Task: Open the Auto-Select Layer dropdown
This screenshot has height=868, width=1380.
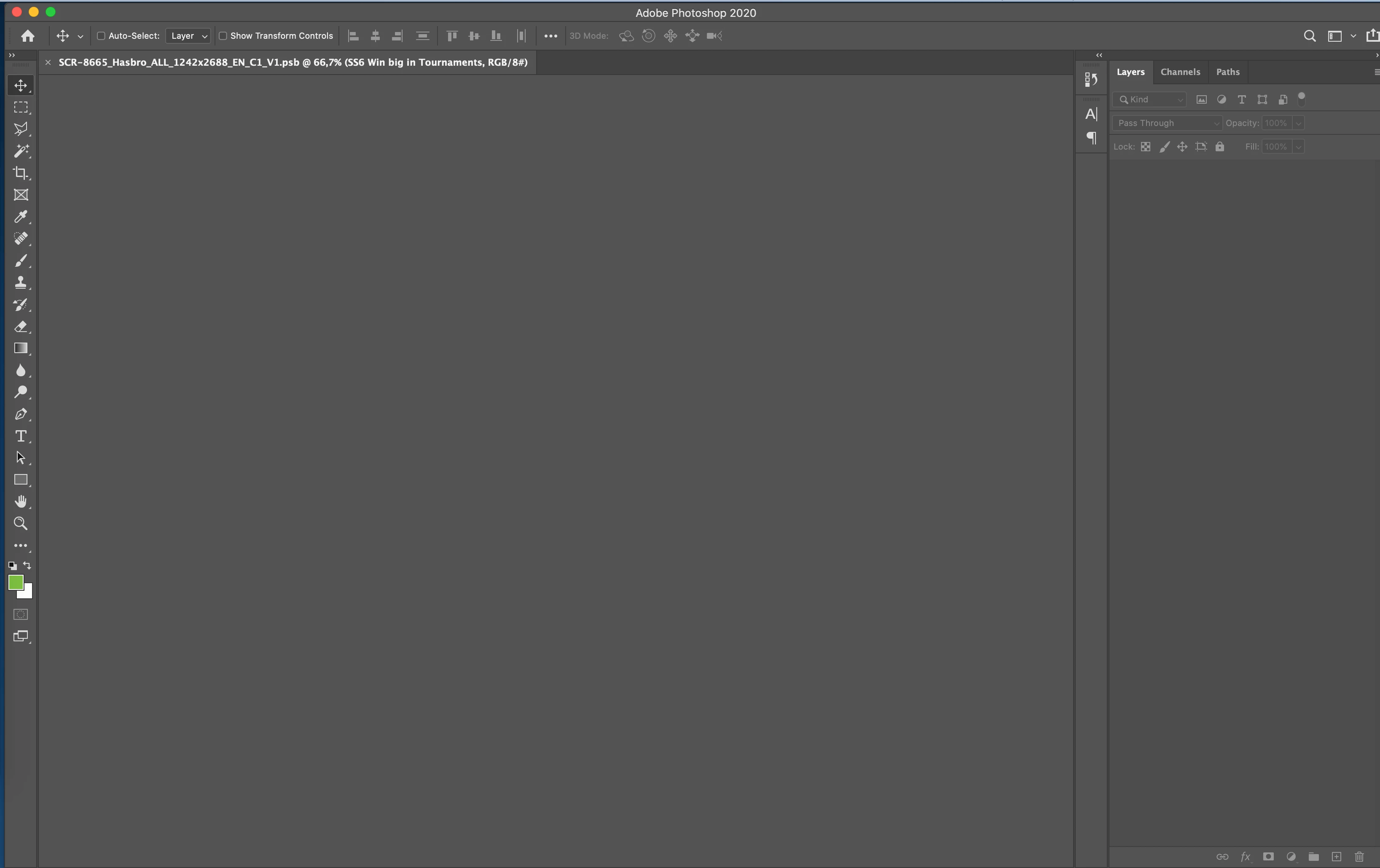Action: [188, 36]
